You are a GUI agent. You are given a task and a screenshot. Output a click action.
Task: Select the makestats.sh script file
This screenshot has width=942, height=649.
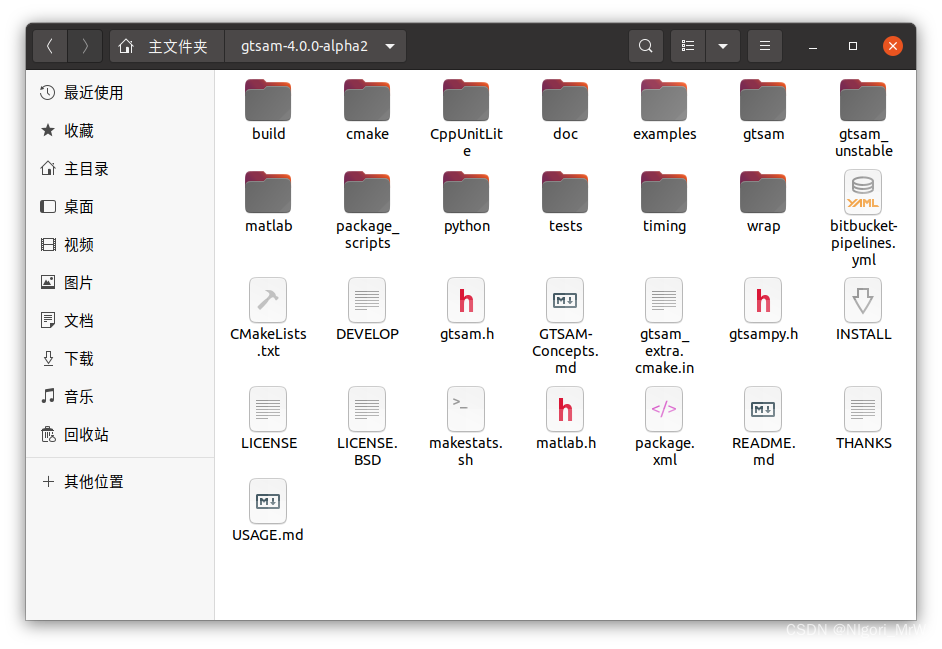pos(466,427)
